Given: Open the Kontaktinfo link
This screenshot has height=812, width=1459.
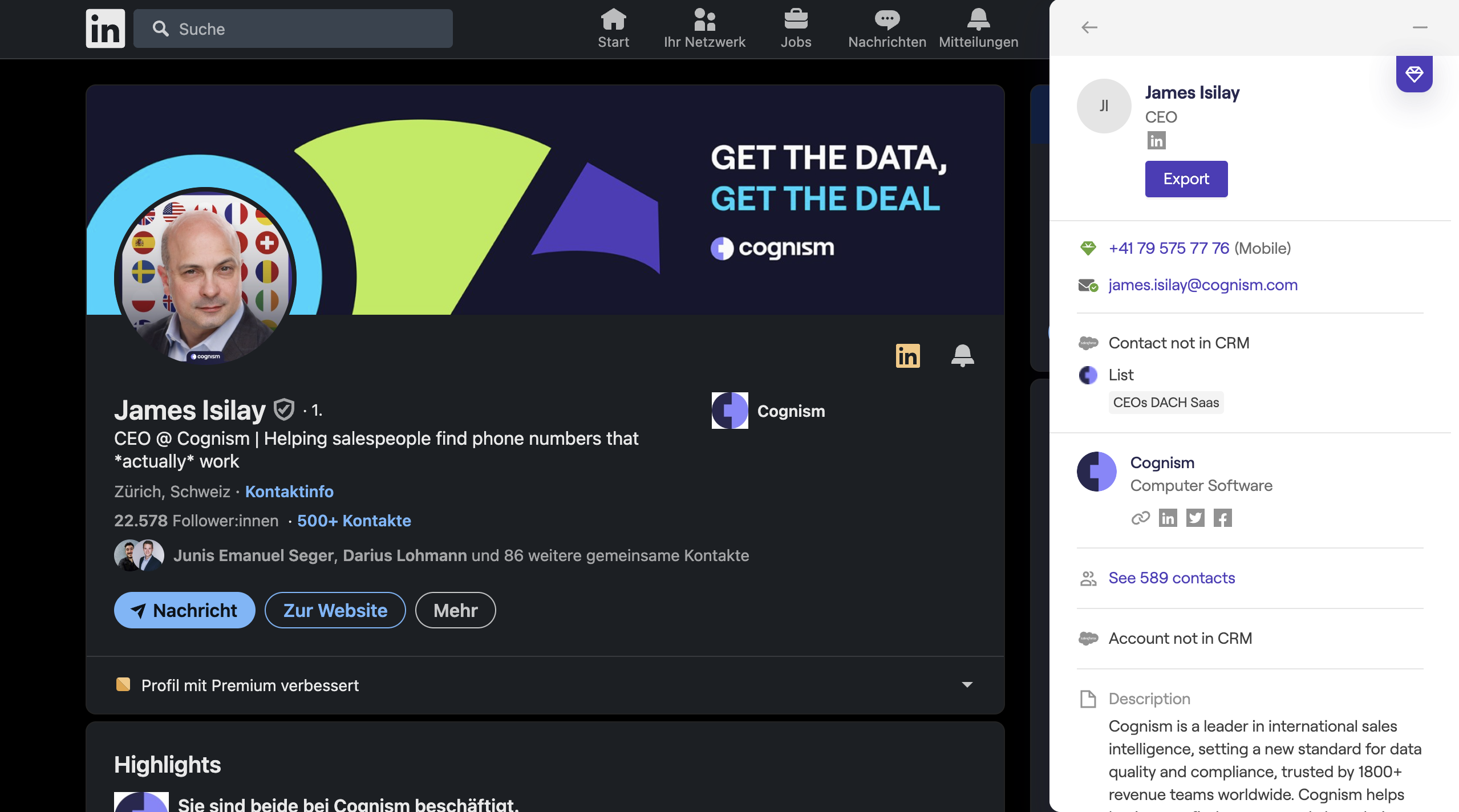Looking at the screenshot, I should [289, 492].
